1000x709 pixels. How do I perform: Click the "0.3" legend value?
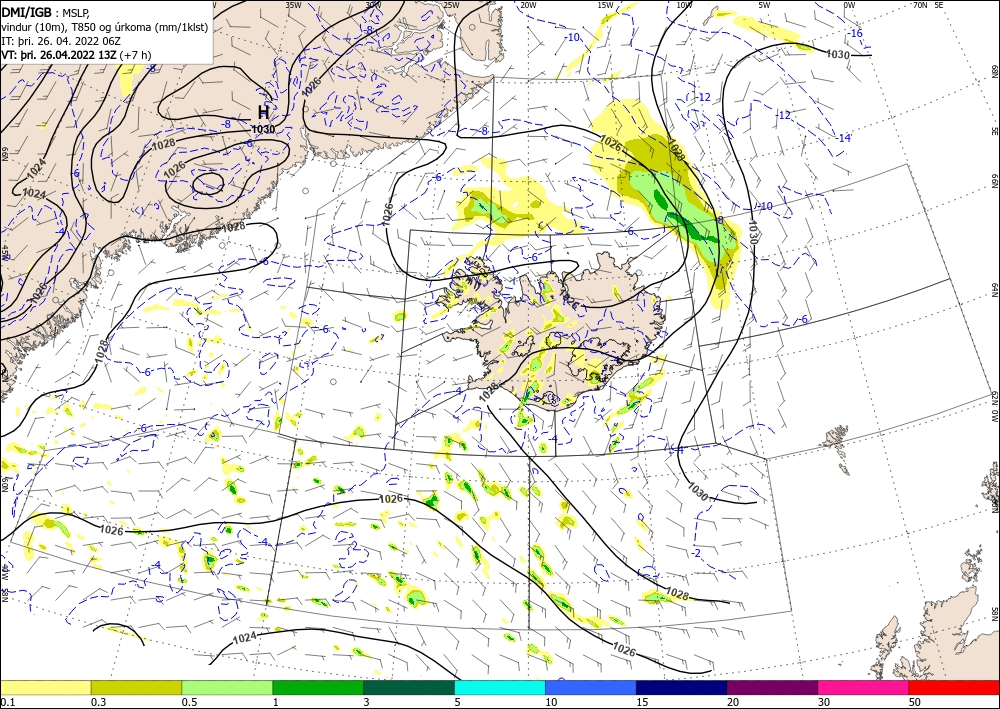point(98,702)
